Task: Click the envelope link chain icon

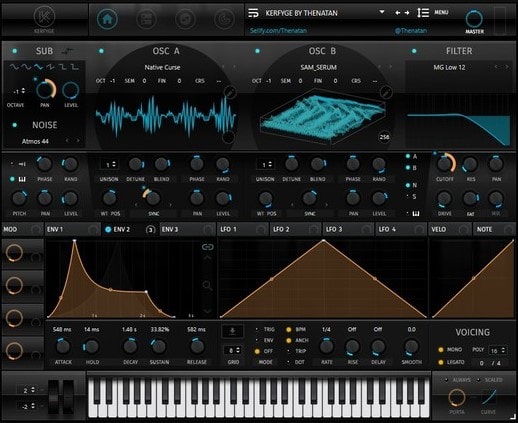Action: [x=207, y=247]
